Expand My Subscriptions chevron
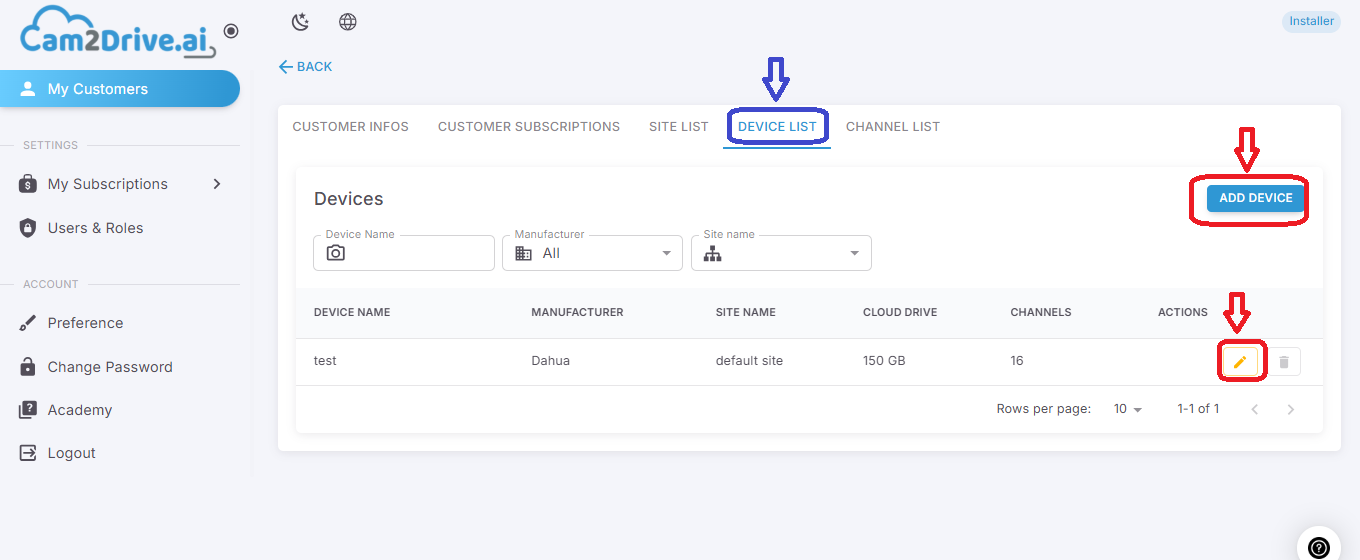1360x560 pixels. click(217, 184)
